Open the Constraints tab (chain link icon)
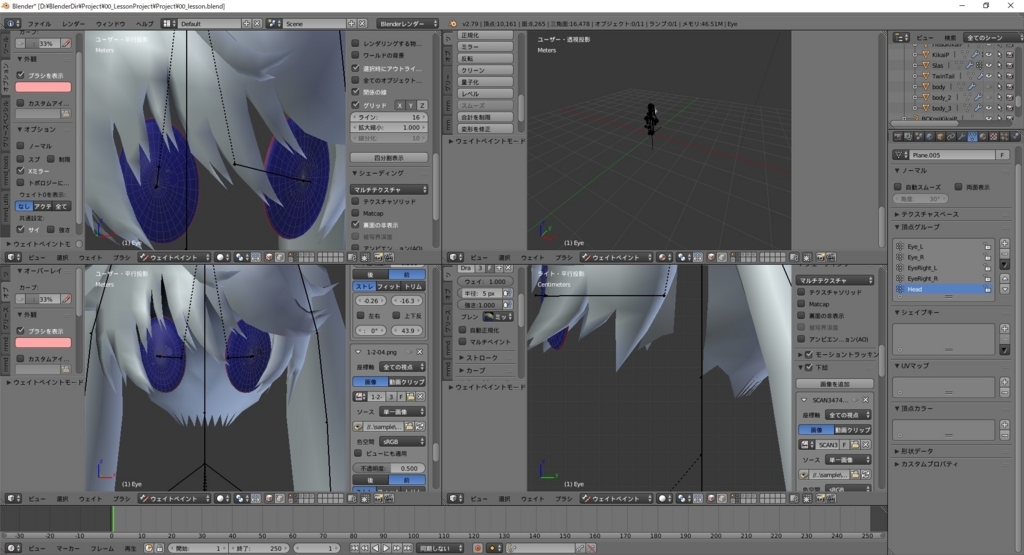 951,136
